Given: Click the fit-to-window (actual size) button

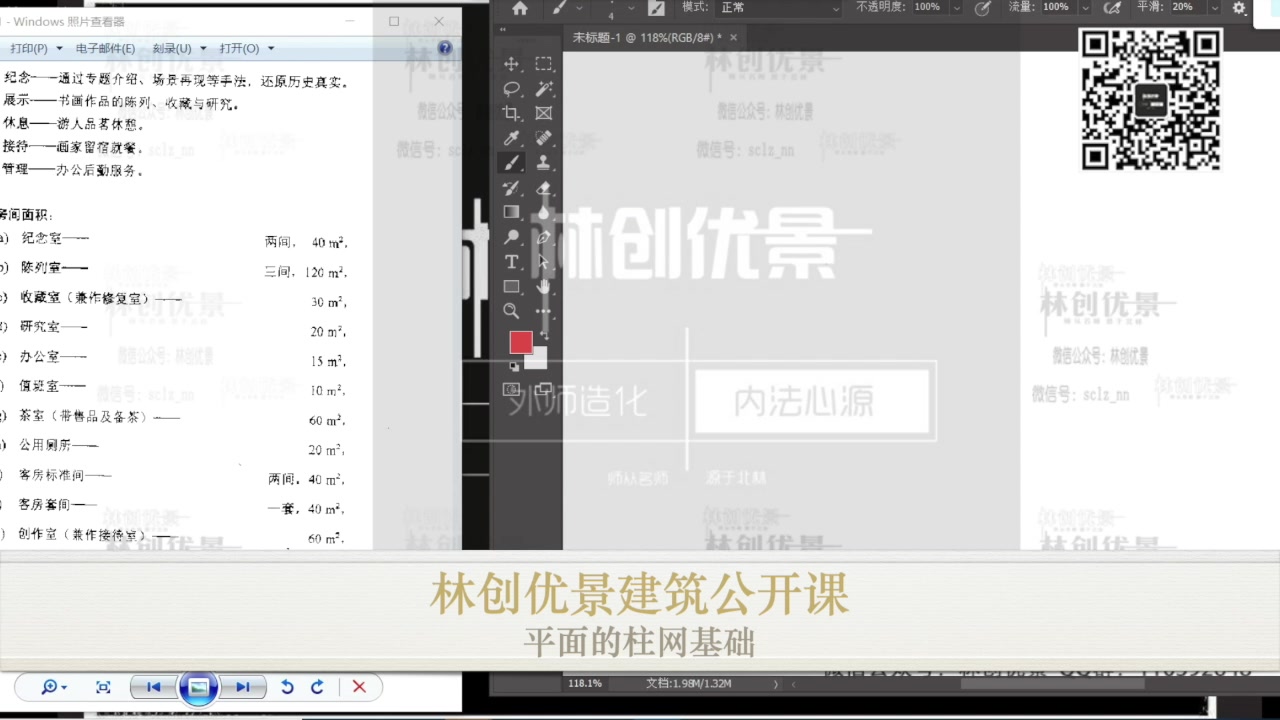Looking at the screenshot, I should (103, 687).
